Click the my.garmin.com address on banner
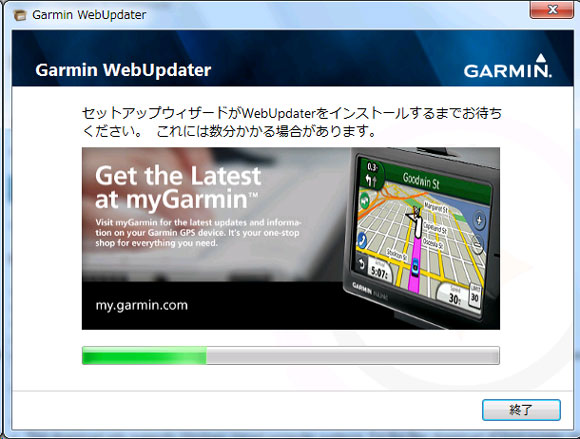 (x=142, y=305)
